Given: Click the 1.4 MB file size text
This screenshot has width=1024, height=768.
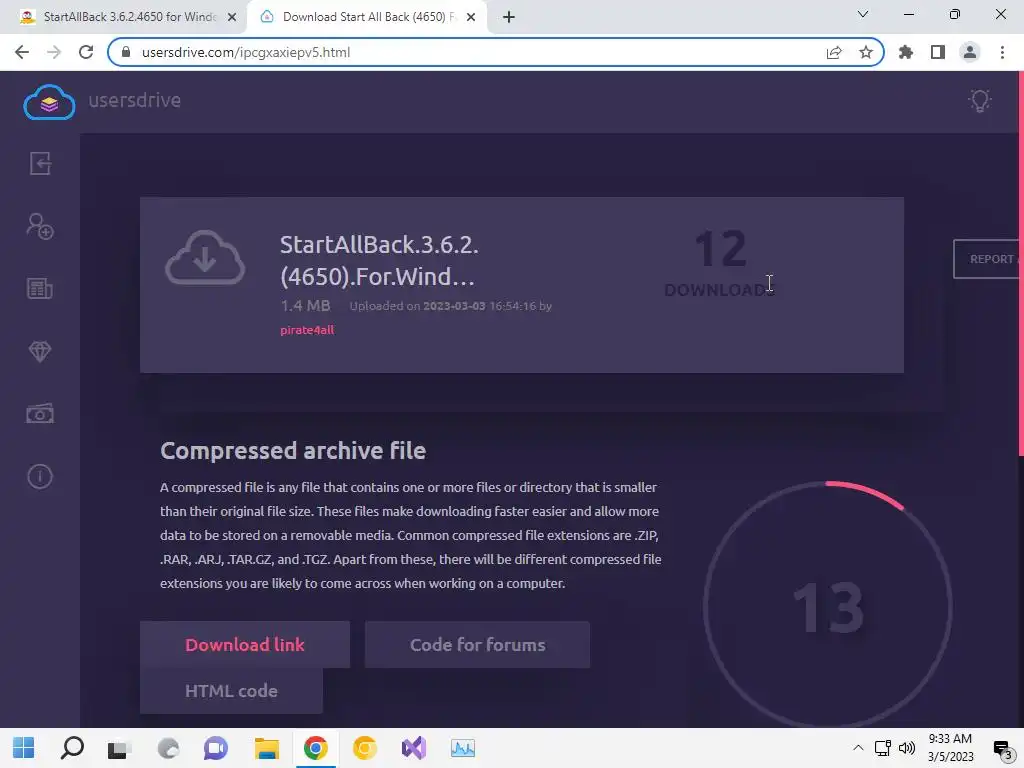Looking at the screenshot, I should 305,306.
